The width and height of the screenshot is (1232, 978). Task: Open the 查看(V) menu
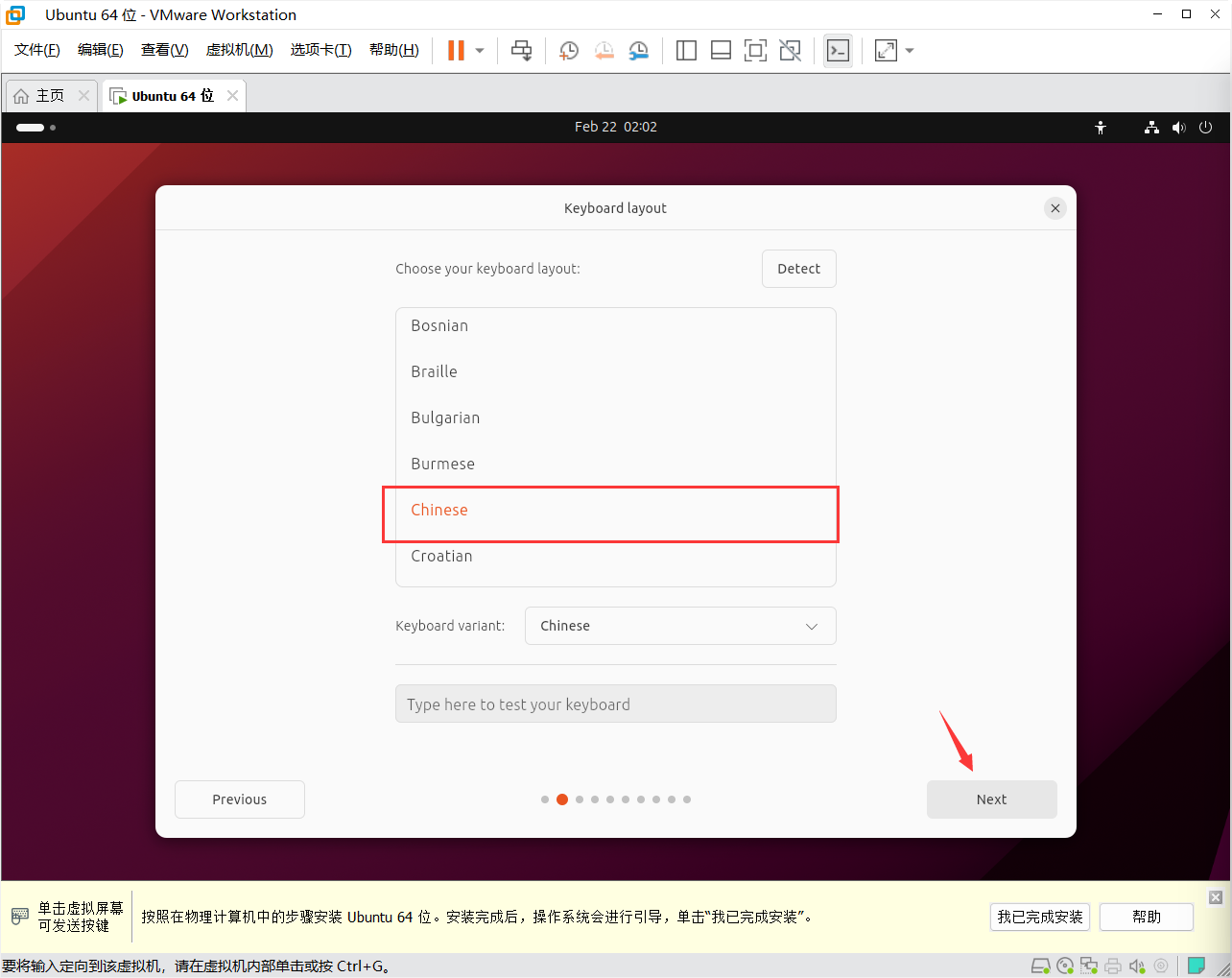click(x=165, y=50)
